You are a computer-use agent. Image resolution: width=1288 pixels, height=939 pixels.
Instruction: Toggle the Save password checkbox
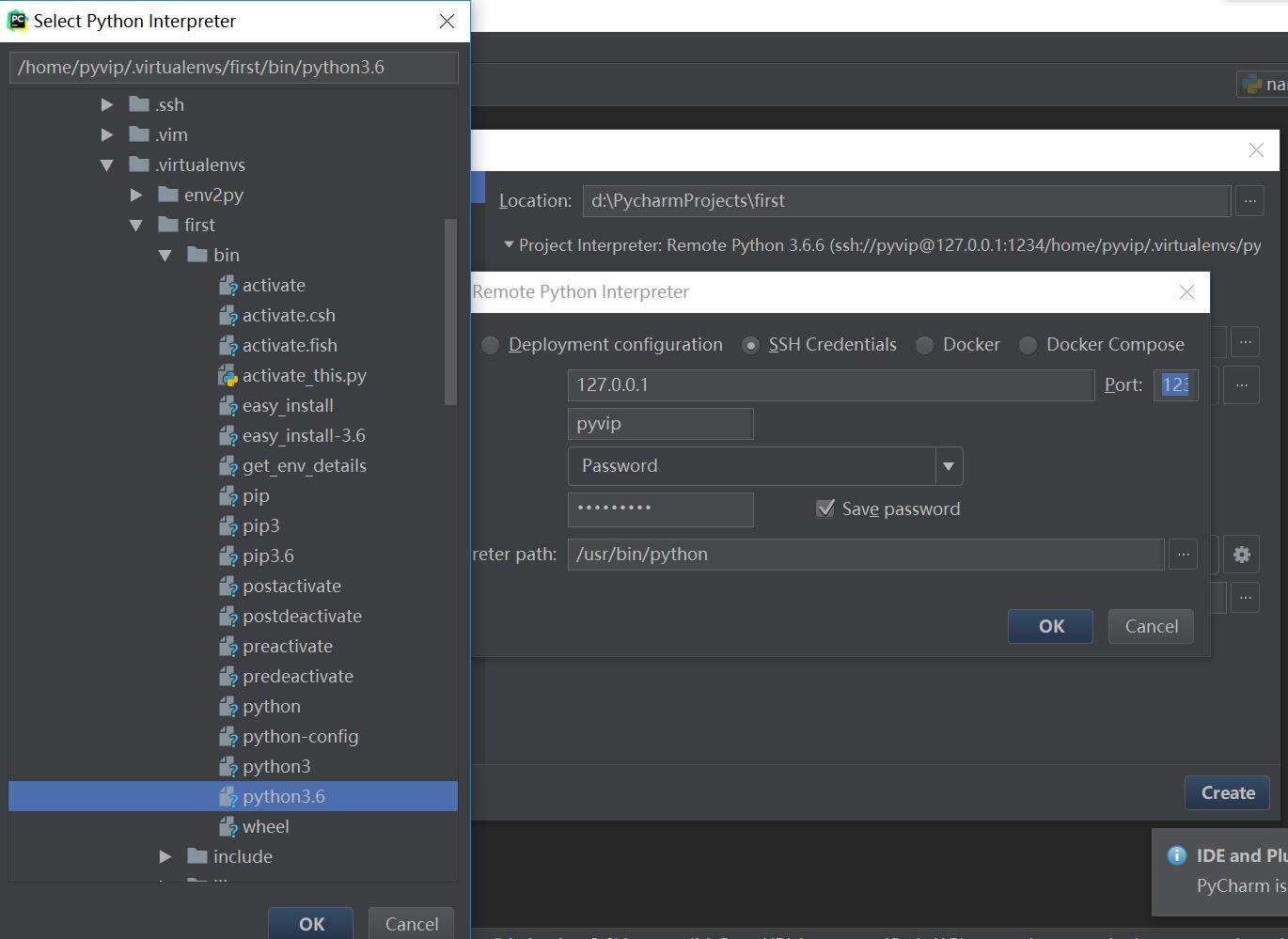click(x=825, y=509)
